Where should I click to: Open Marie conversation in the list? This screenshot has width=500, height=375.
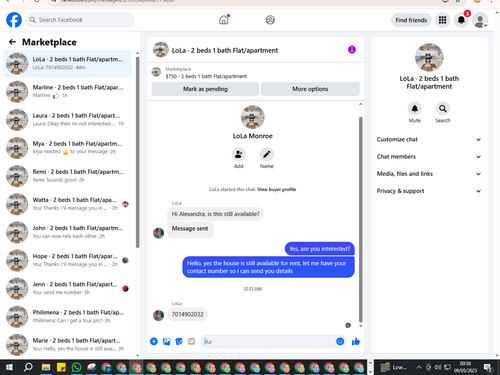coord(67,345)
